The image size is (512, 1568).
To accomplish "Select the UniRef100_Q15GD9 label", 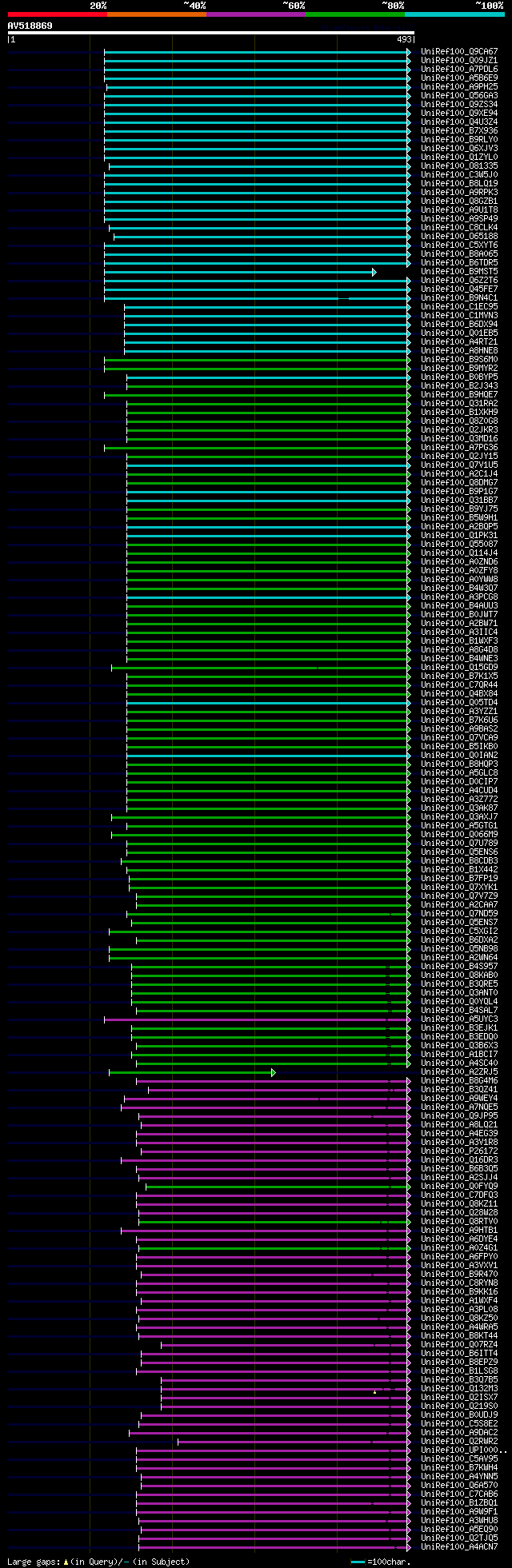I will 459,668.
